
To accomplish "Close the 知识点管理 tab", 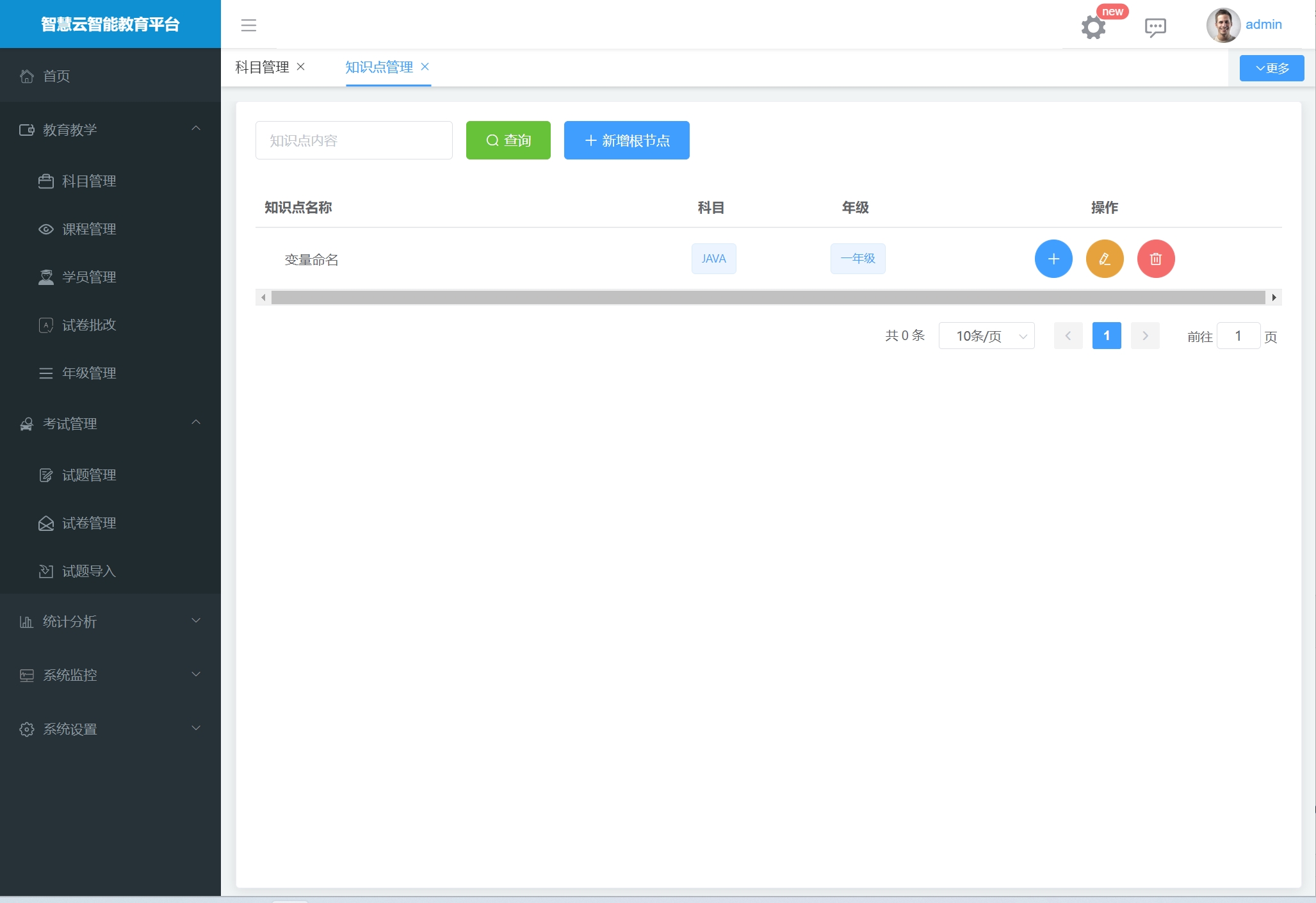I will 425,67.
